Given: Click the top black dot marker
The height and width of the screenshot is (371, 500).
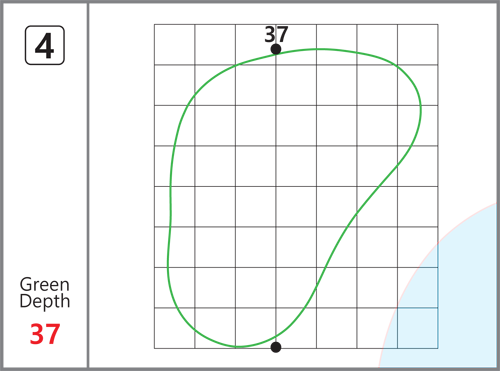Looking at the screenshot, I should [276, 49].
